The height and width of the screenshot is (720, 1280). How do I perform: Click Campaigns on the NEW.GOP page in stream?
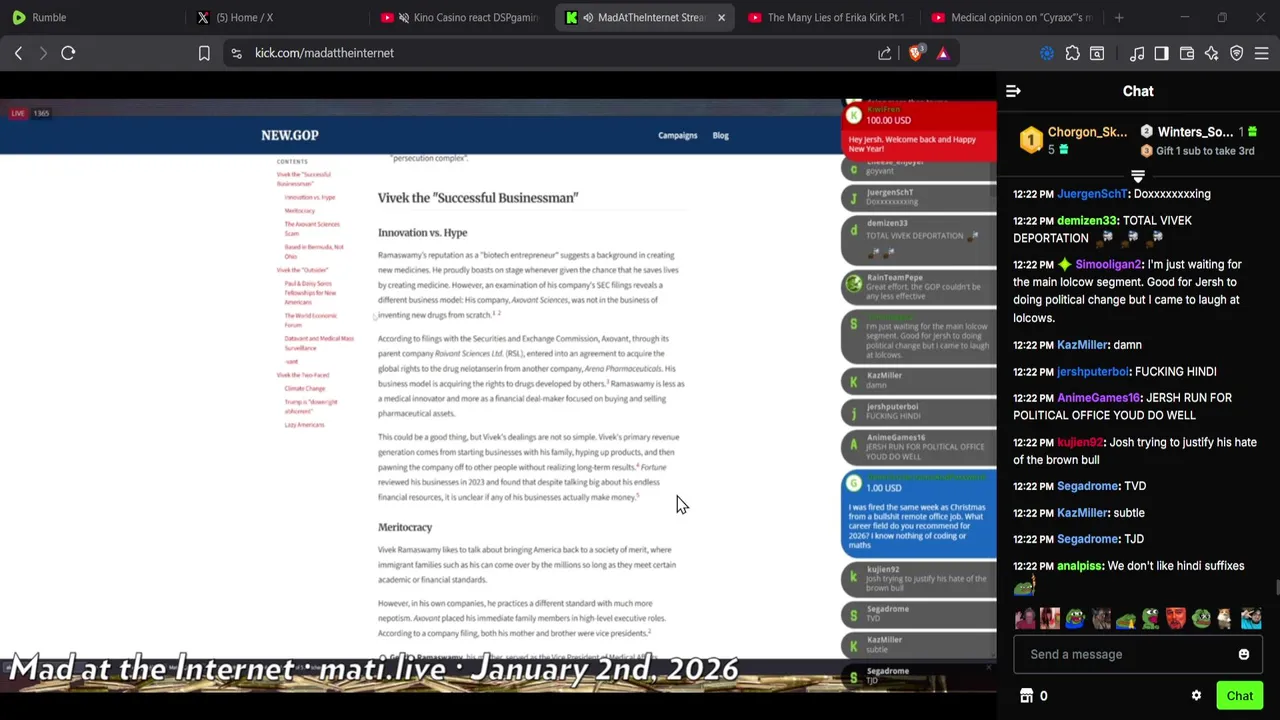677,135
